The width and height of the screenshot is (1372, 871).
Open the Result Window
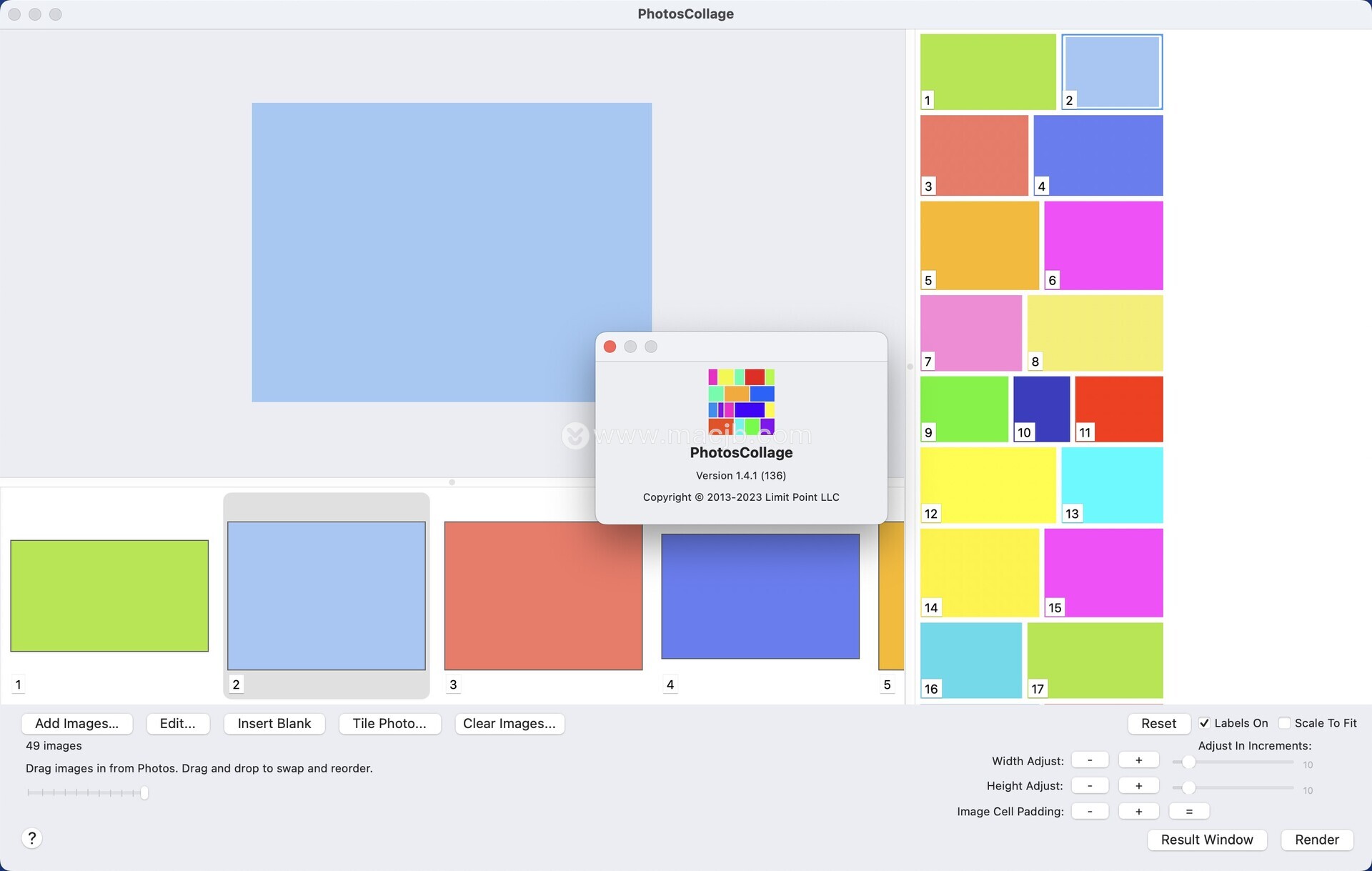(1207, 840)
